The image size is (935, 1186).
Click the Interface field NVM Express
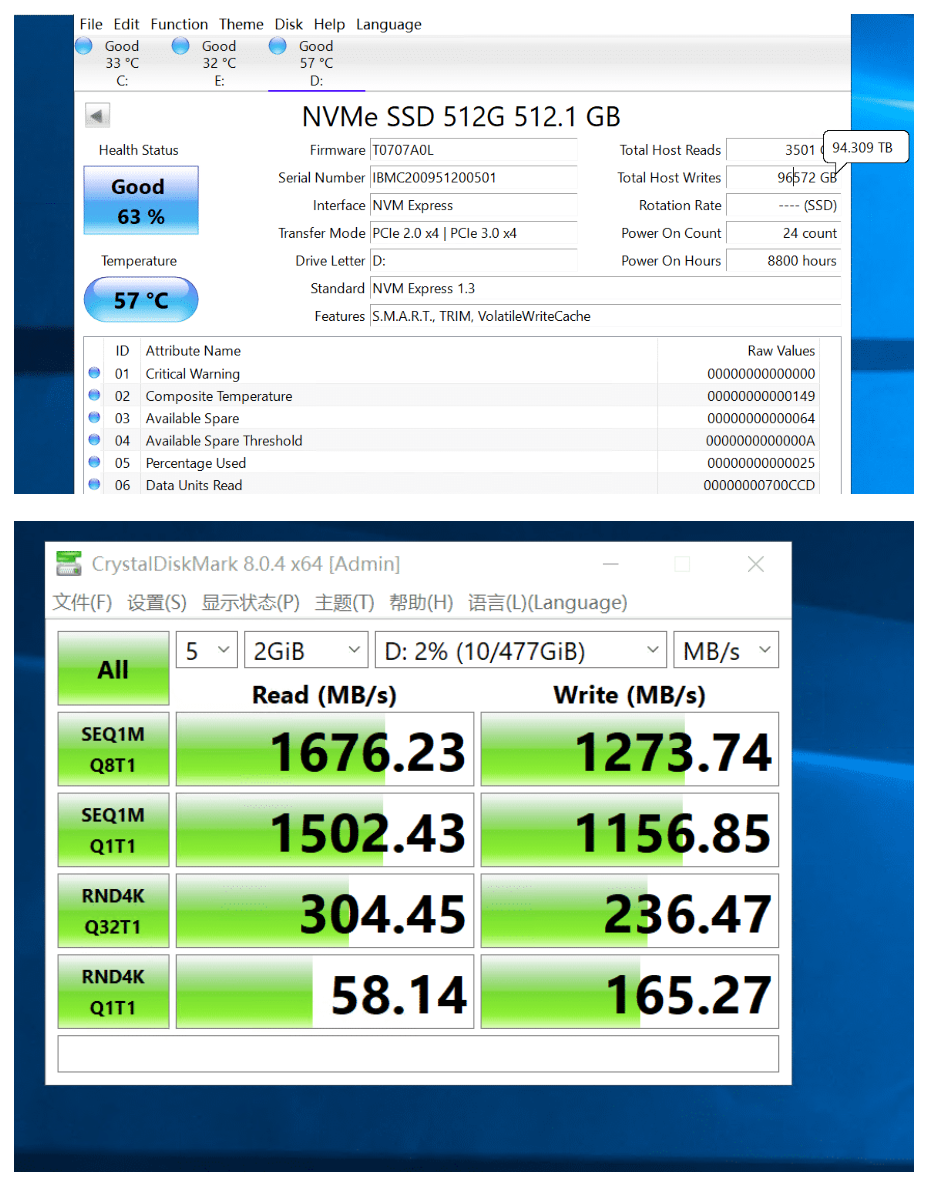[473, 205]
